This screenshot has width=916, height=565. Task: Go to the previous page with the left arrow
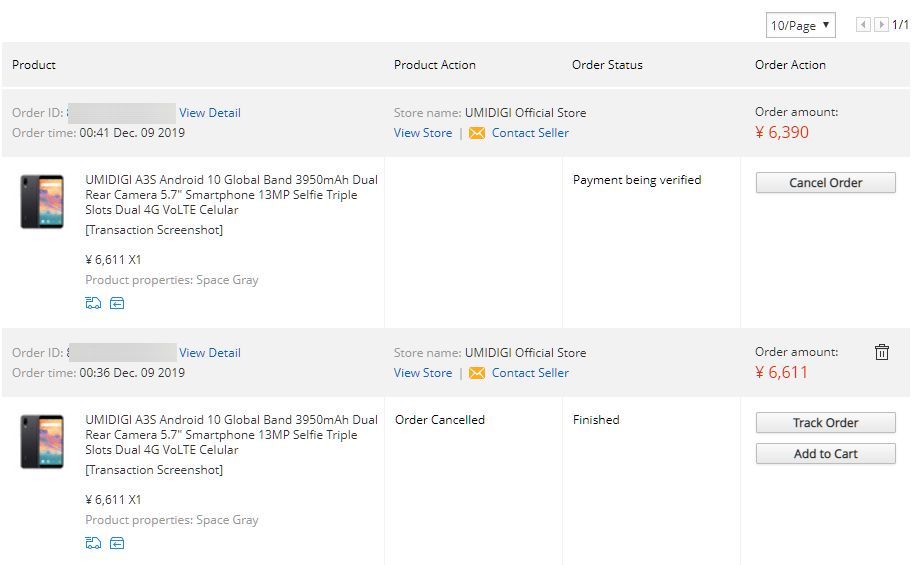[x=863, y=25]
